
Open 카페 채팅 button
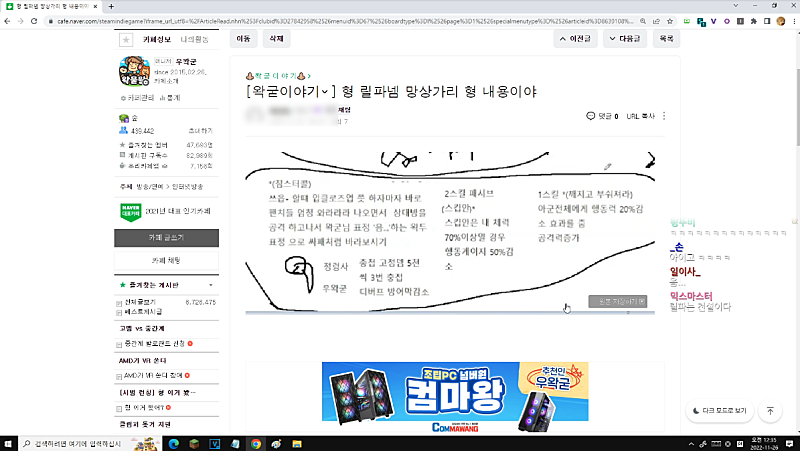(166, 260)
